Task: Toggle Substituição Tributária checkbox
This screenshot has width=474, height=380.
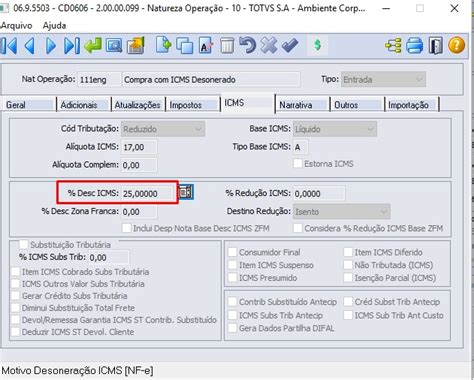Action: [x=23, y=244]
